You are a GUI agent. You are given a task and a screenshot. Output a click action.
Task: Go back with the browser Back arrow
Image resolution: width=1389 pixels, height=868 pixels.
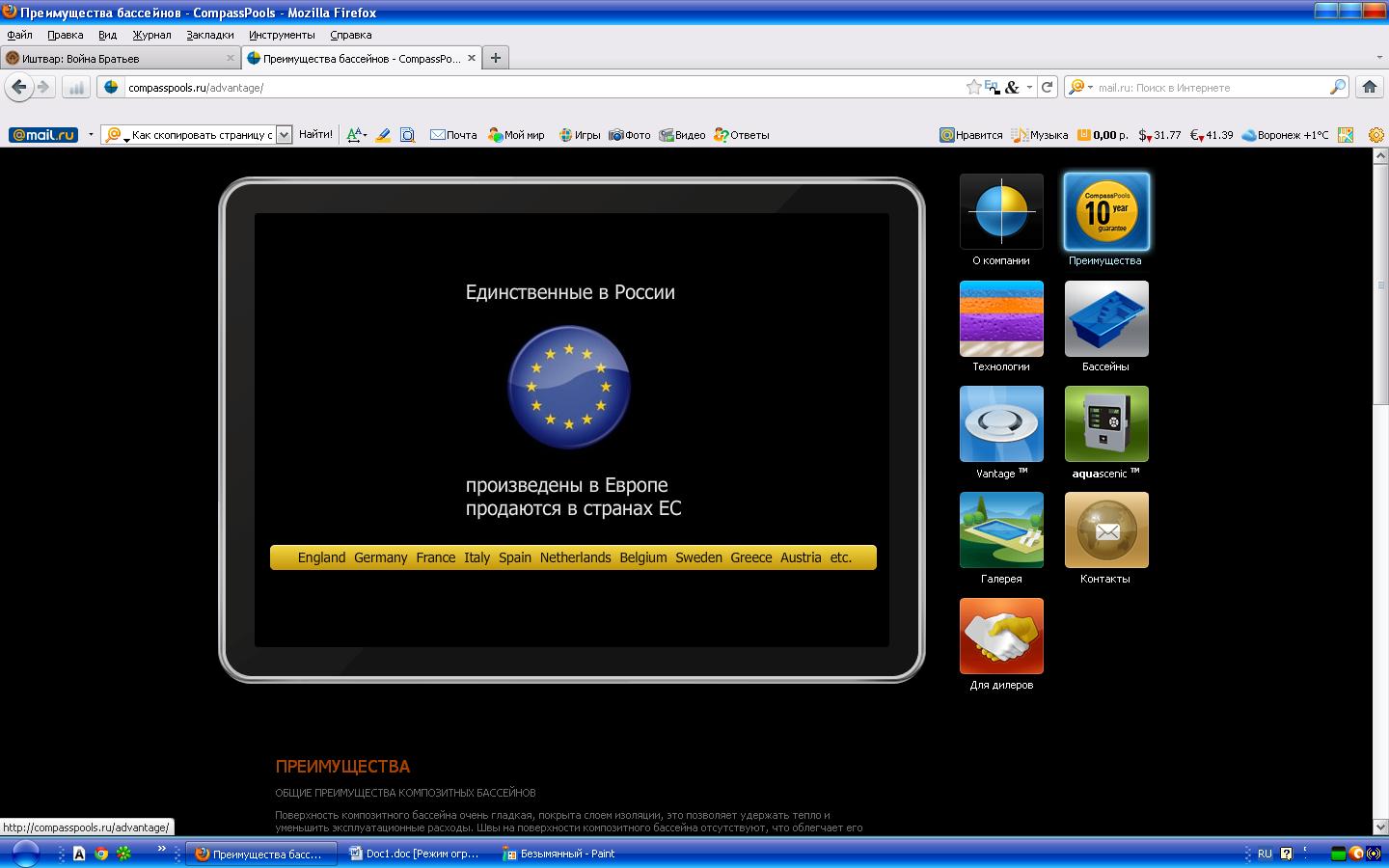pyautogui.click(x=19, y=87)
